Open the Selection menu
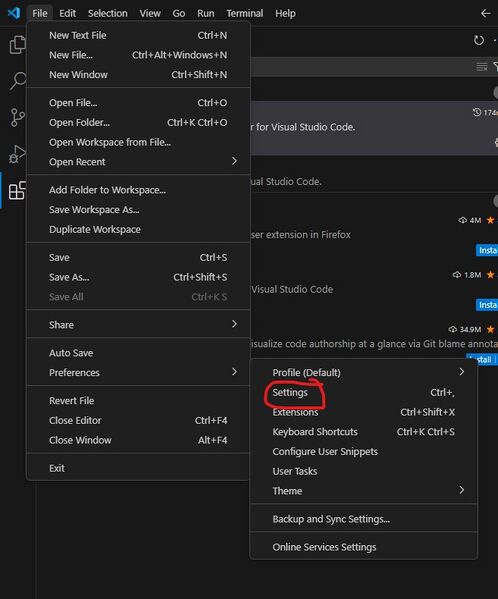This screenshot has height=599, width=498. click(x=108, y=13)
